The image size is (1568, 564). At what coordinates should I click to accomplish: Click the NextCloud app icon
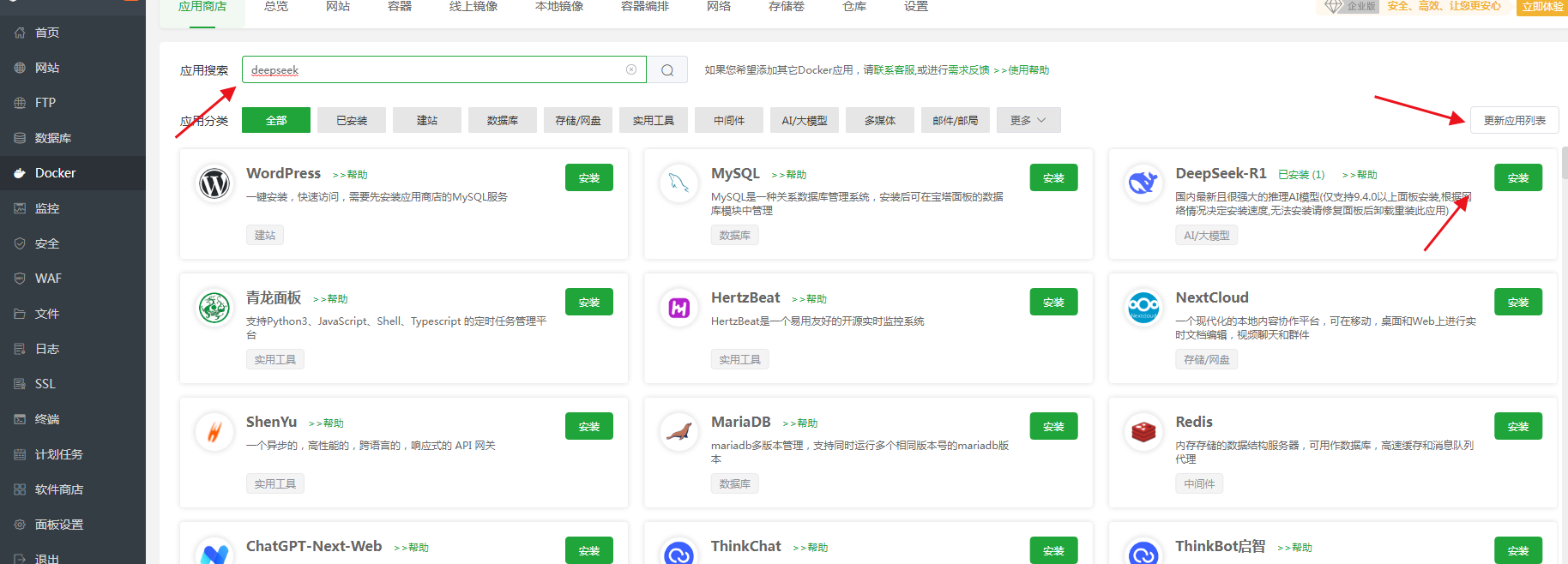tap(1143, 306)
